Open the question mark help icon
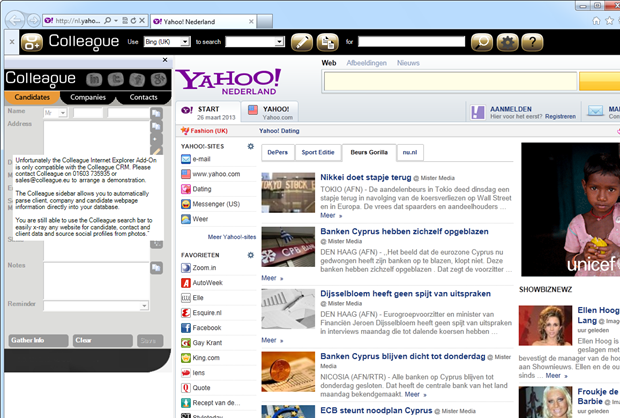620x418 pixels. pos(532,42)
